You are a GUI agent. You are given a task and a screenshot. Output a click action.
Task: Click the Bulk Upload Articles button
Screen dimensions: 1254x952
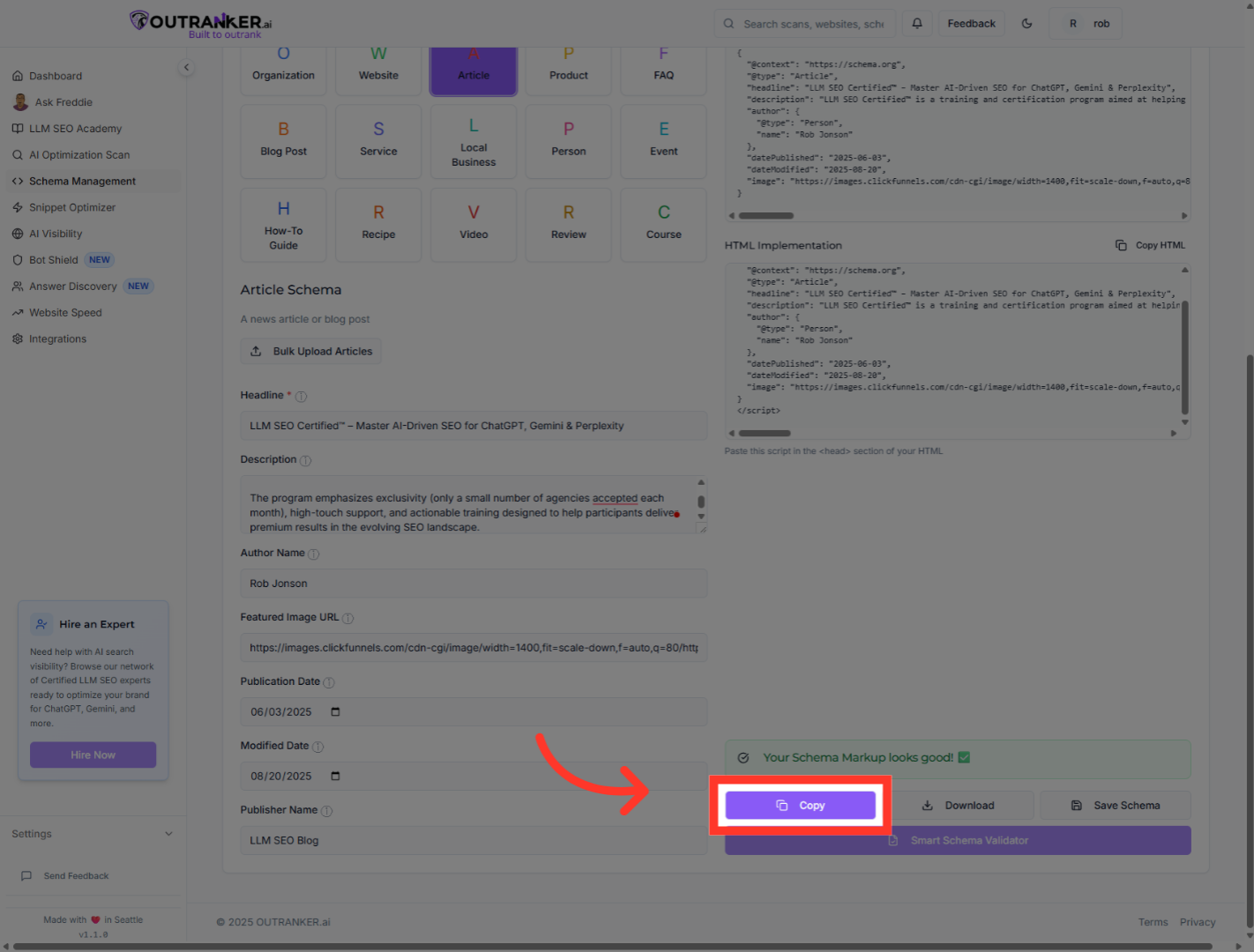[x=311, y=352]
